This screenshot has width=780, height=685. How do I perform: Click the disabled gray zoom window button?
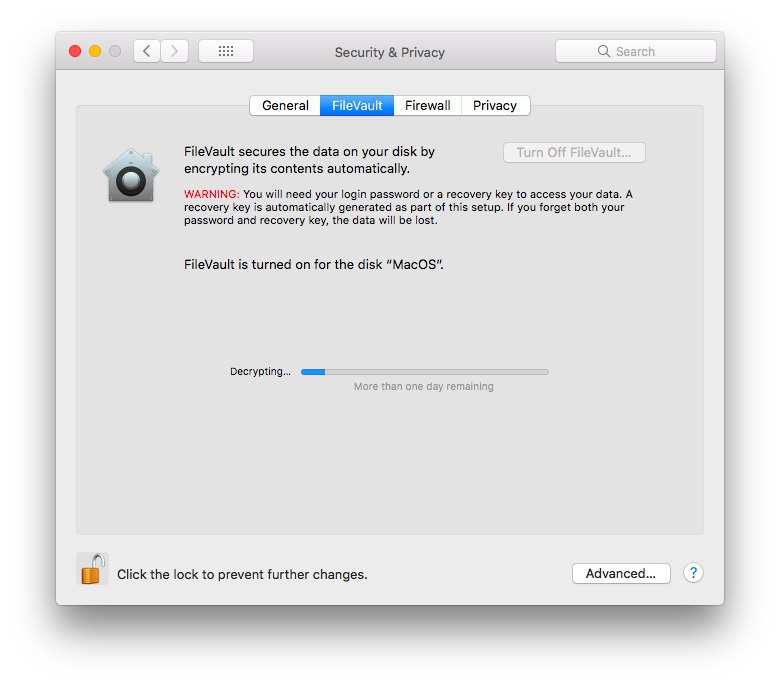point(115,51)
